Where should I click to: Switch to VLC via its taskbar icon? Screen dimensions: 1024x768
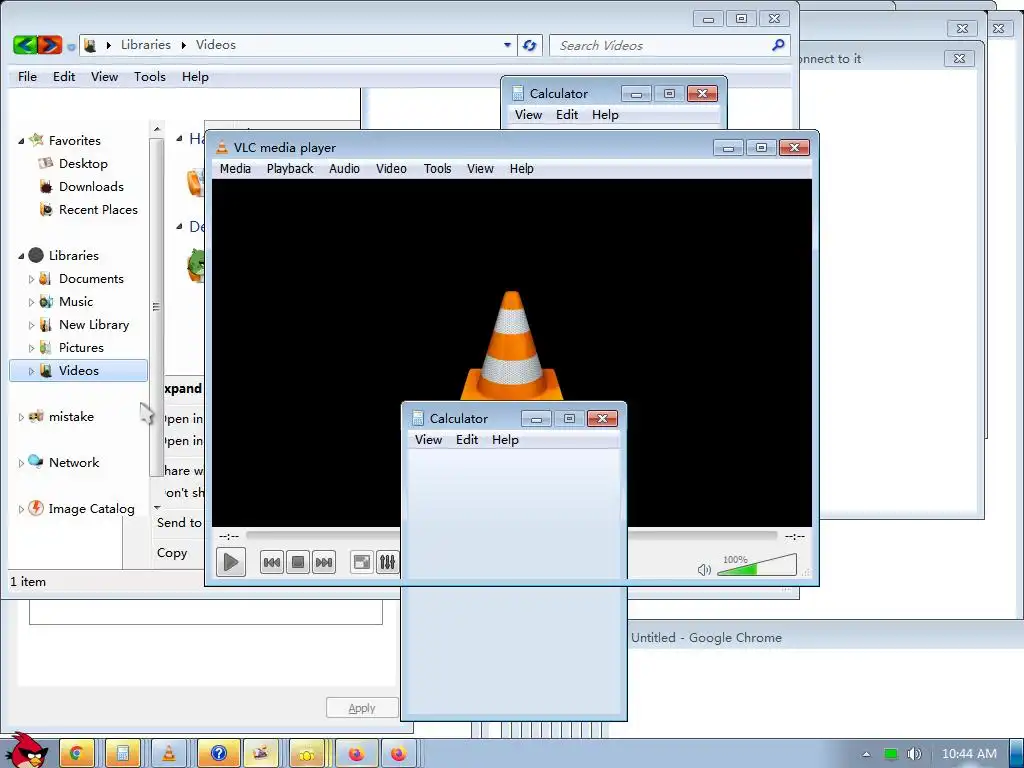[168, 754]
